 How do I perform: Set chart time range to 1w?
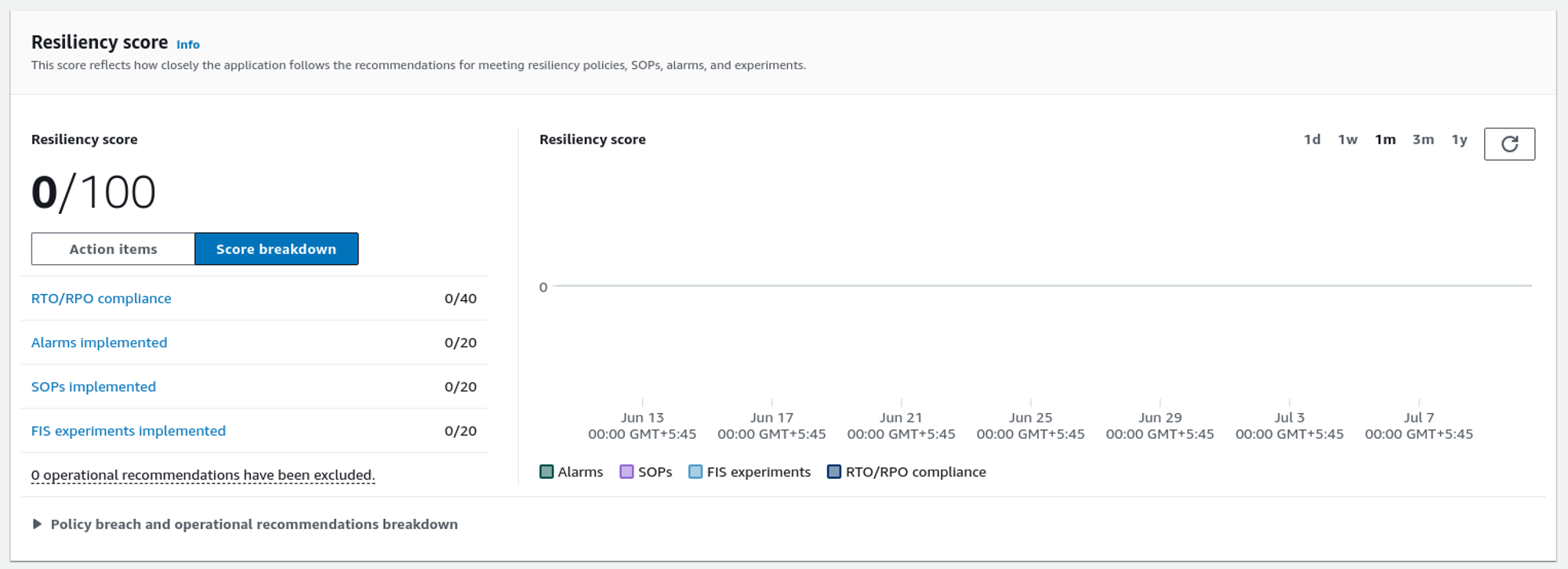pyautogui.click(x=1347, y=140)
